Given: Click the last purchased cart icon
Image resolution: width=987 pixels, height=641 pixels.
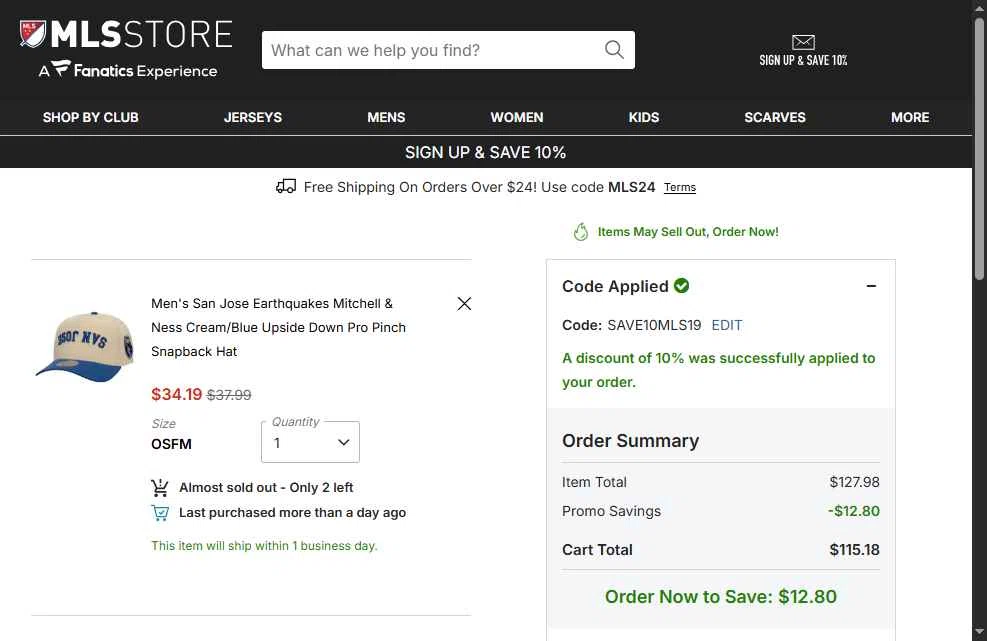Looking at the screenshot, I should click(x=160, y=513).
